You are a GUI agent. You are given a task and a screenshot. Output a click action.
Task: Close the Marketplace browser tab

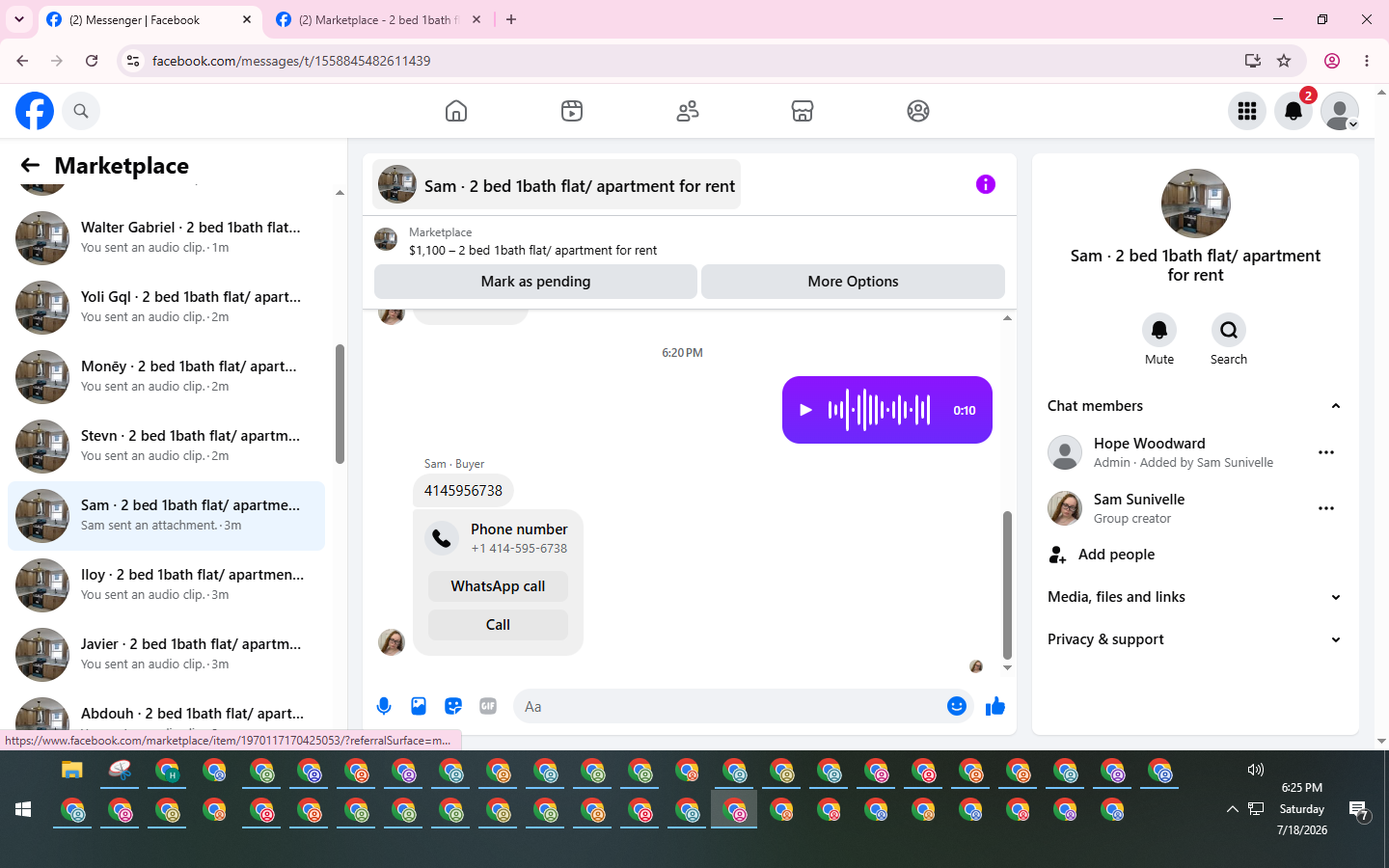(477, 19)
